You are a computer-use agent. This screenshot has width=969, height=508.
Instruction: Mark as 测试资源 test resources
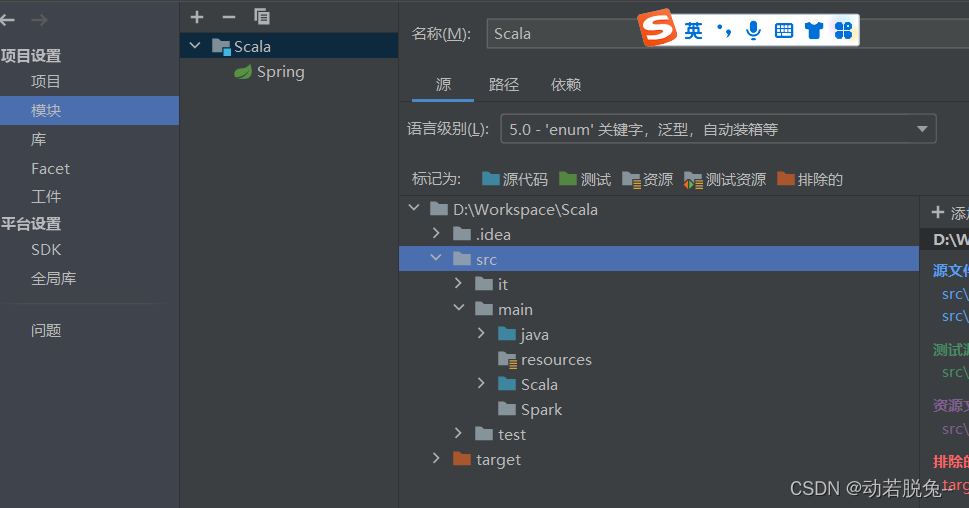click(725, 179)
